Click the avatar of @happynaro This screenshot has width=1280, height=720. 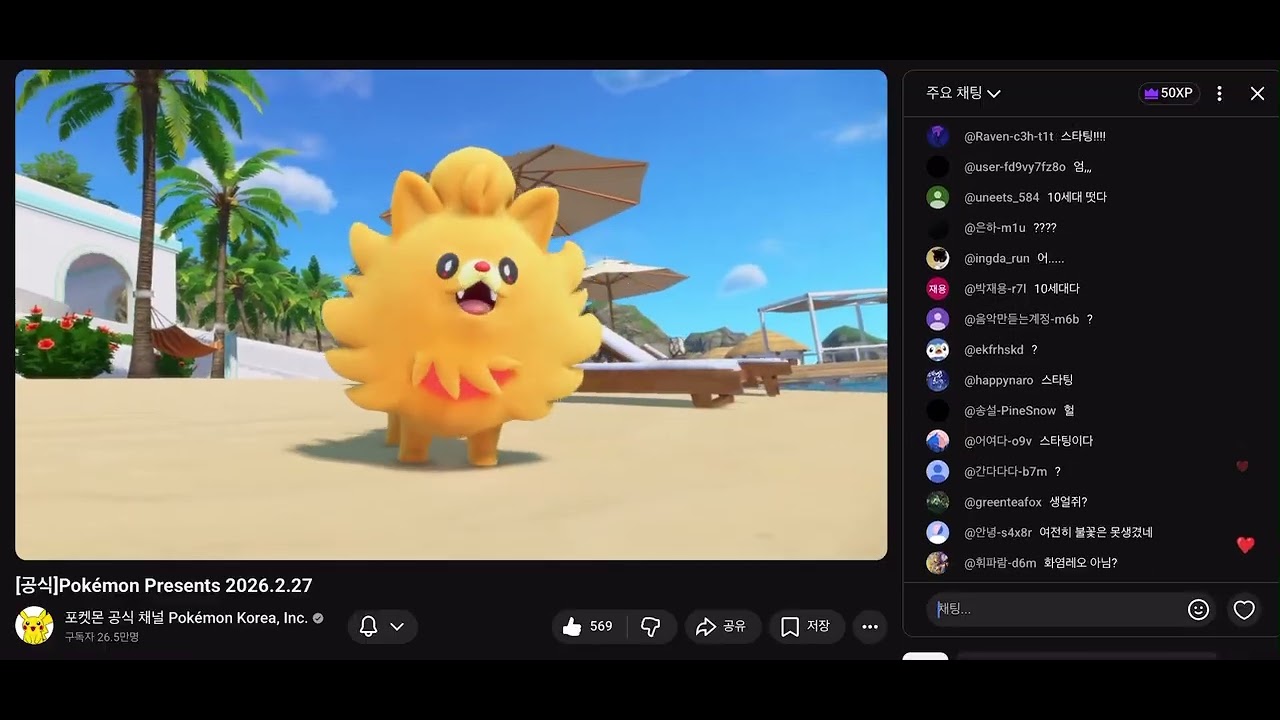click(x=937, y=380)
